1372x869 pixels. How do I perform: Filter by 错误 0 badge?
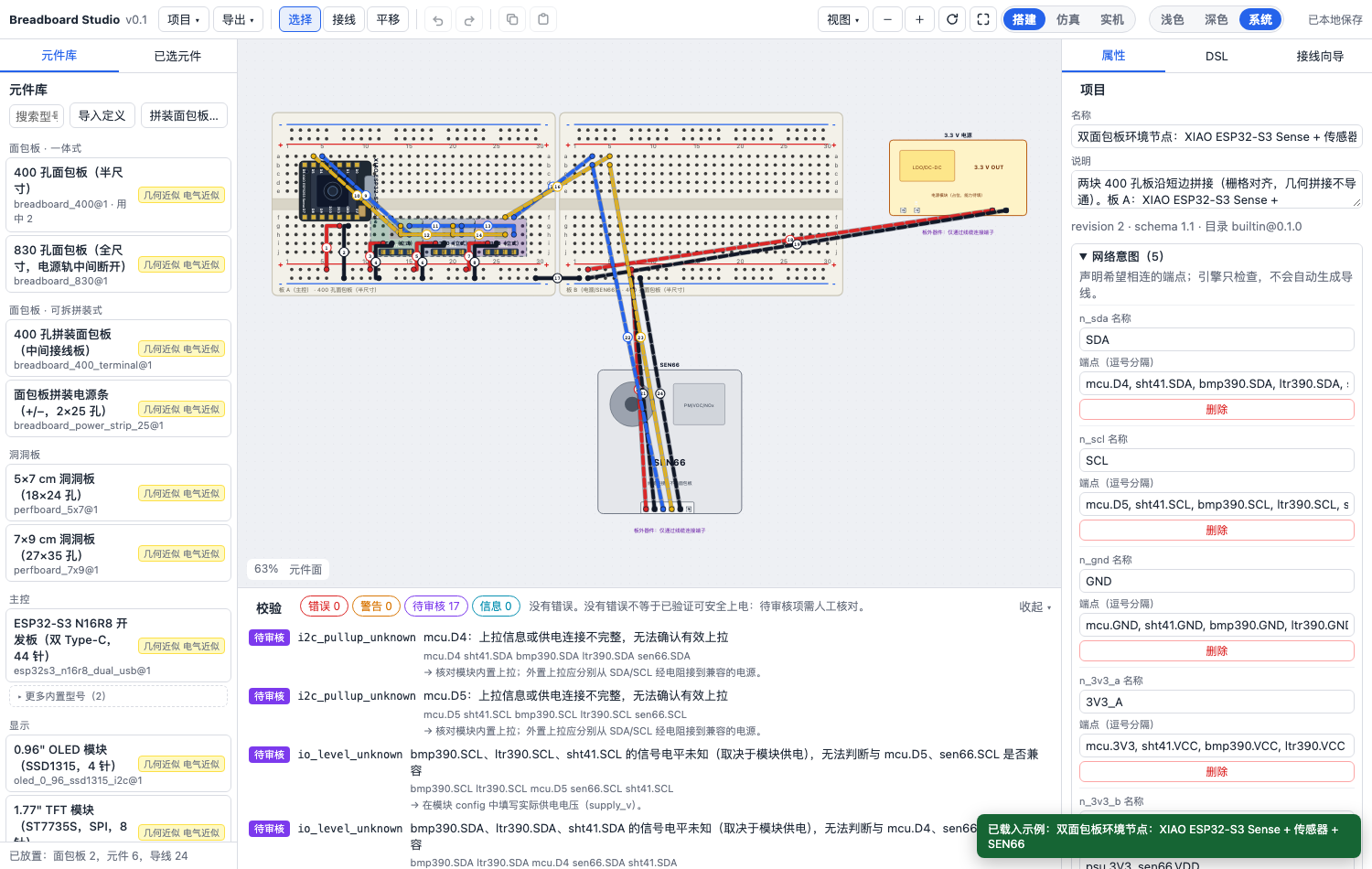(324, 606)
